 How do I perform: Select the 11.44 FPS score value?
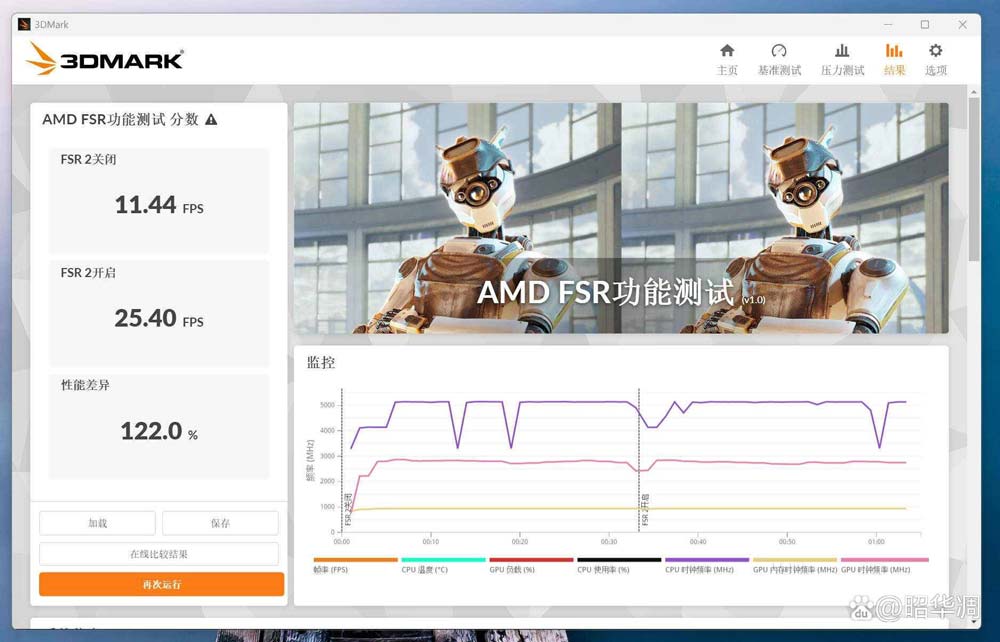(x=159, y=205)
